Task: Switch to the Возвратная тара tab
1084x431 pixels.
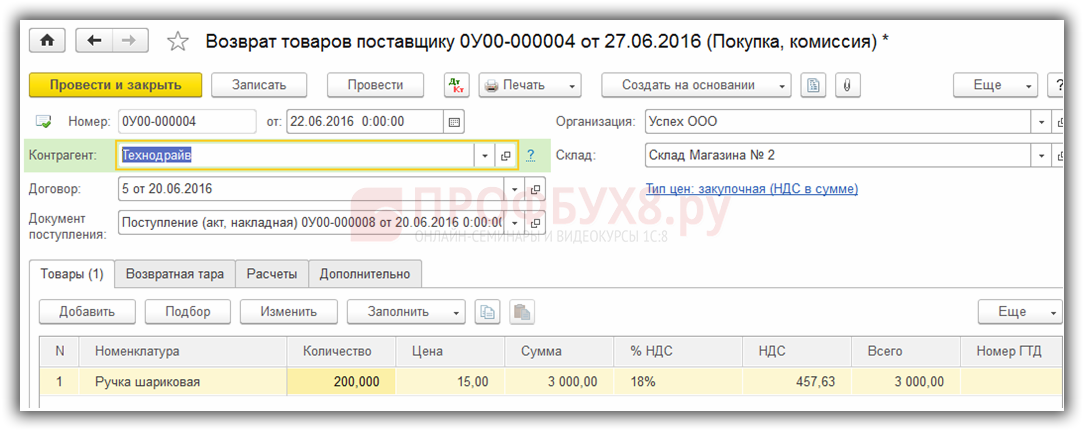Action: (x=176, y=274)
